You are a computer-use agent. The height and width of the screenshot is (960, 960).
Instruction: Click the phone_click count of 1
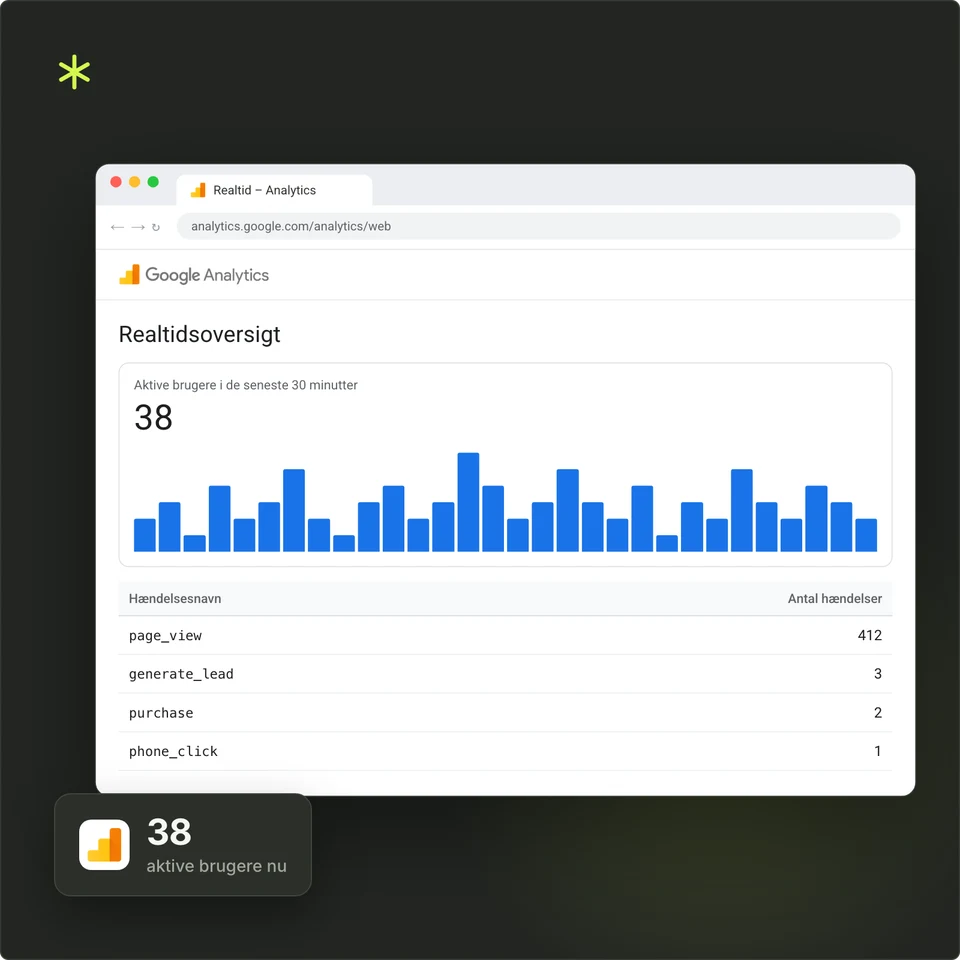pos(877,751)
